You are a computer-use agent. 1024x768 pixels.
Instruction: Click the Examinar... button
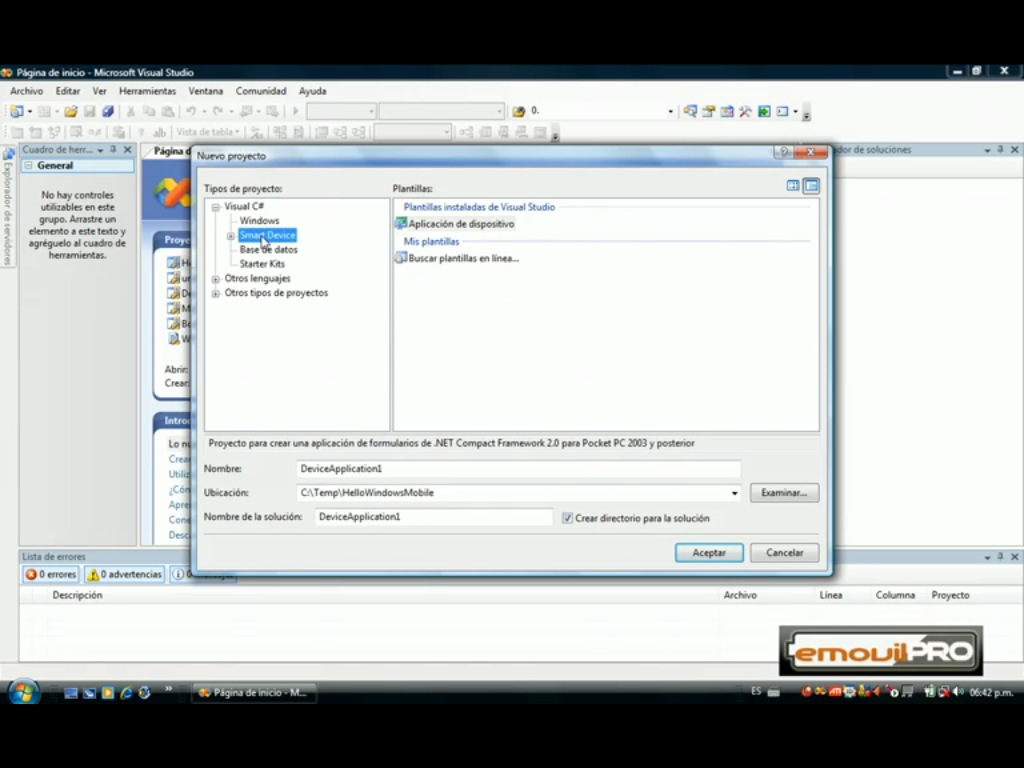pos(784,493)
